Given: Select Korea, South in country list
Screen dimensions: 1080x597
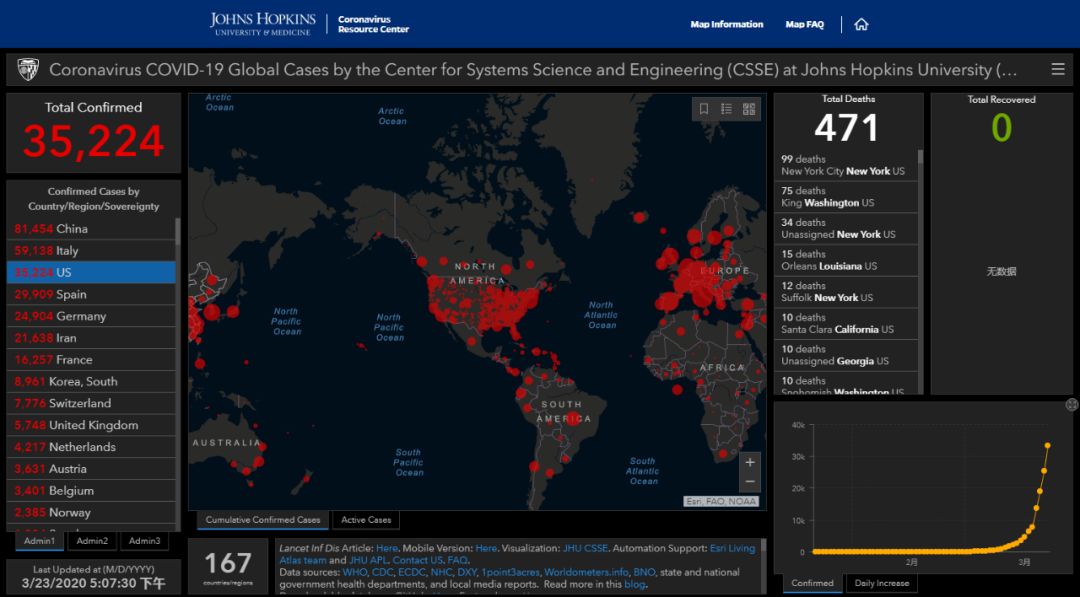Looking at the screenshot, I should tap(91, 381).
